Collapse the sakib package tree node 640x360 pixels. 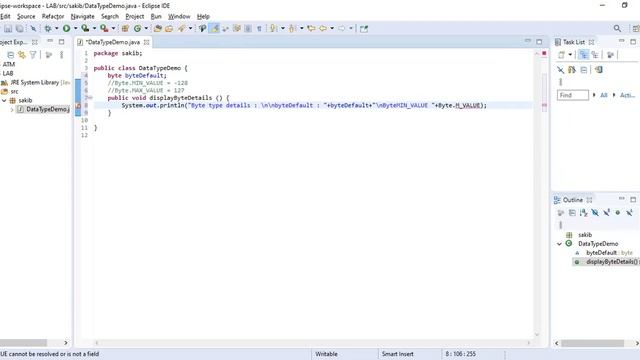tap(4, 100)
